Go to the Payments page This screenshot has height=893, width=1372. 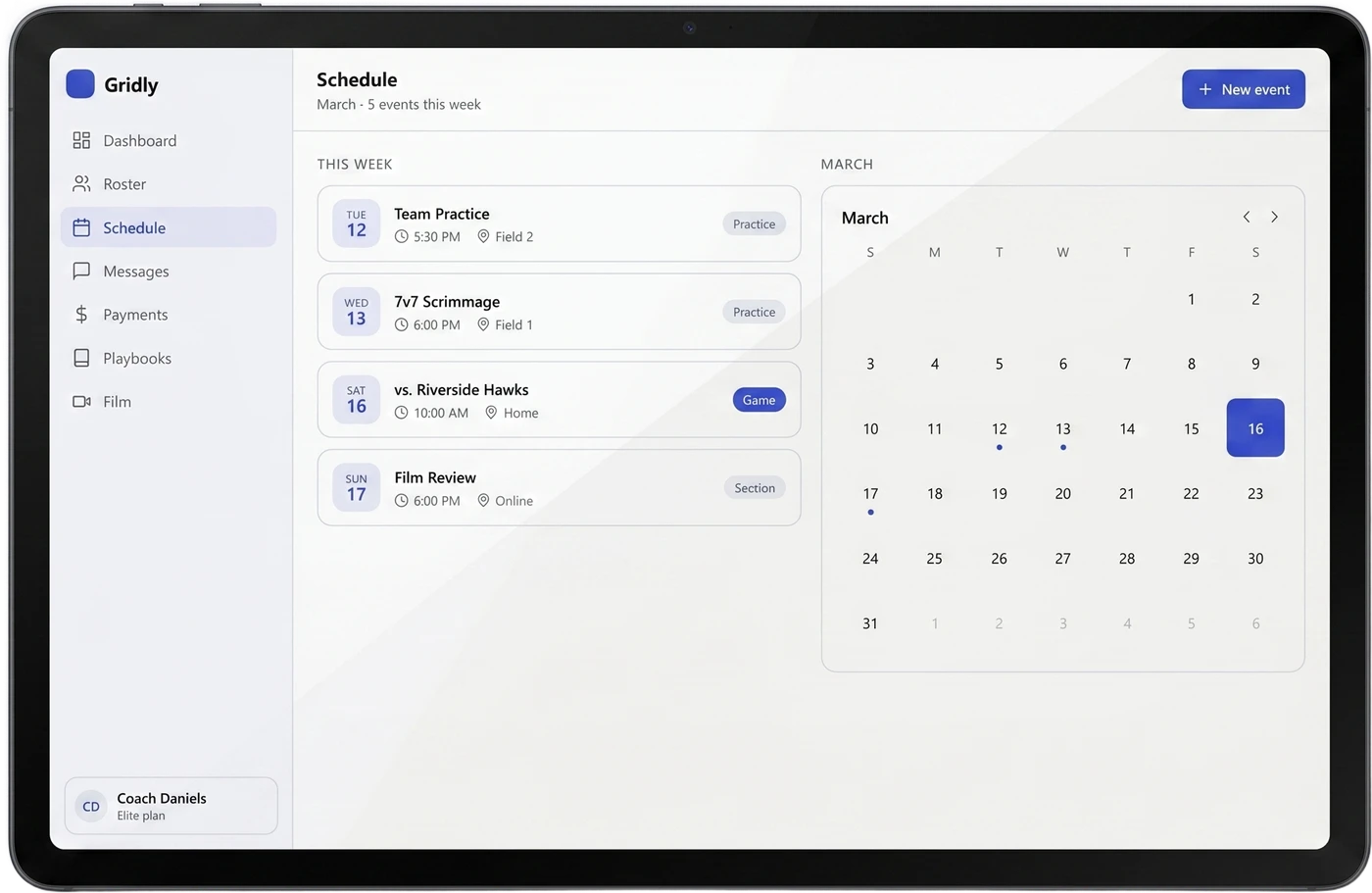(x=169, y=315)
